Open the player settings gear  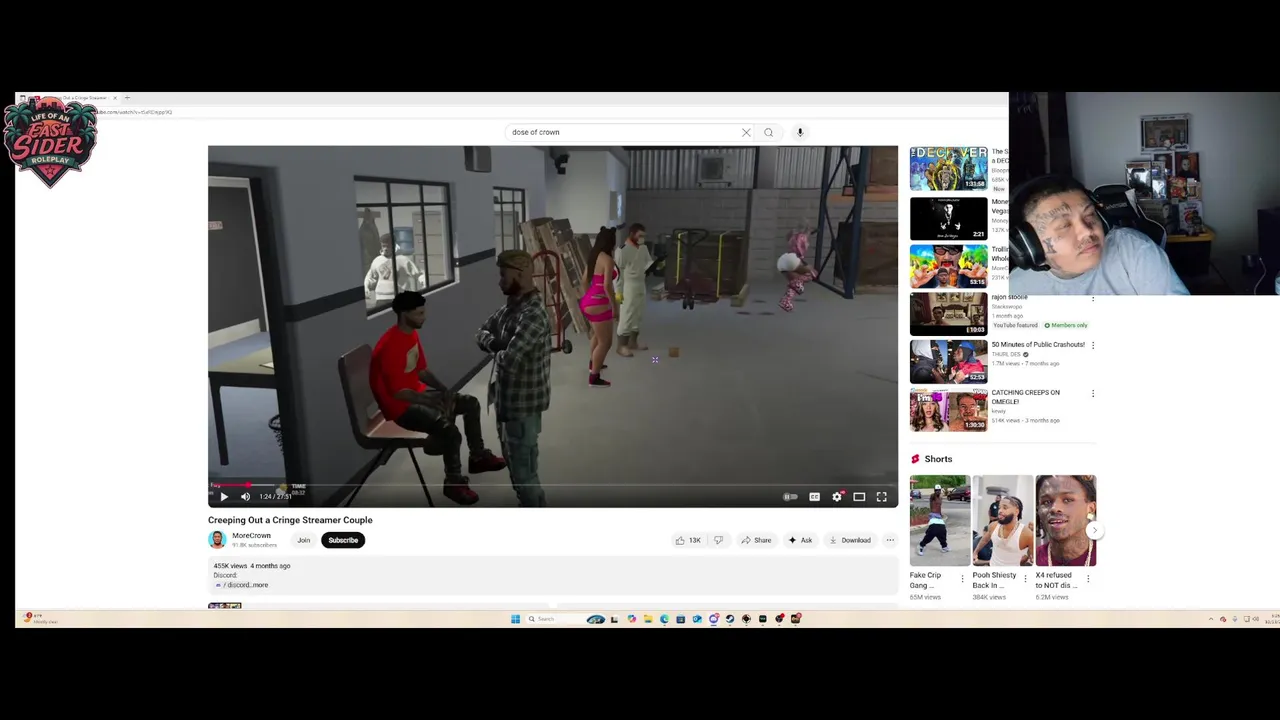pyautogui.click(x=837, y=497)
